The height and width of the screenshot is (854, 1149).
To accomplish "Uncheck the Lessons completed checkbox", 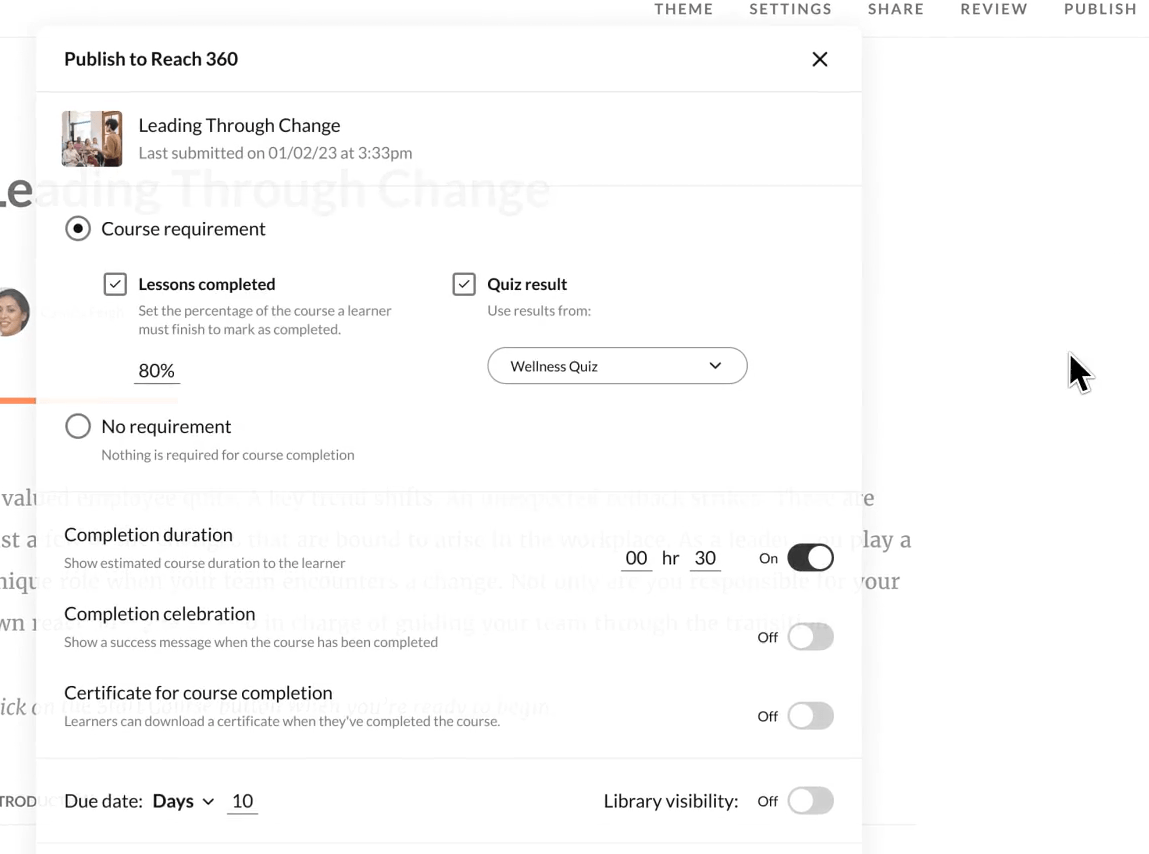I will pos(115,284).
